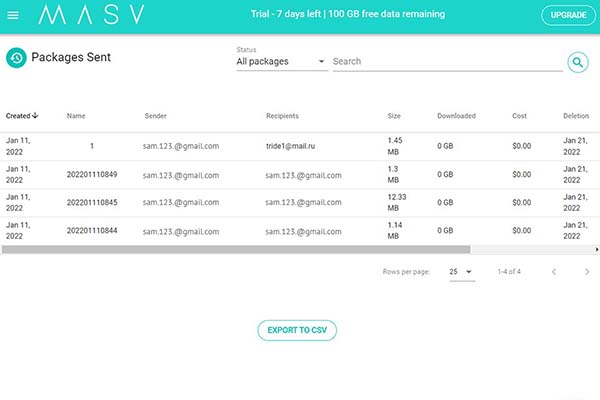Click the 1.14 MB size cell

coord(395,230)
